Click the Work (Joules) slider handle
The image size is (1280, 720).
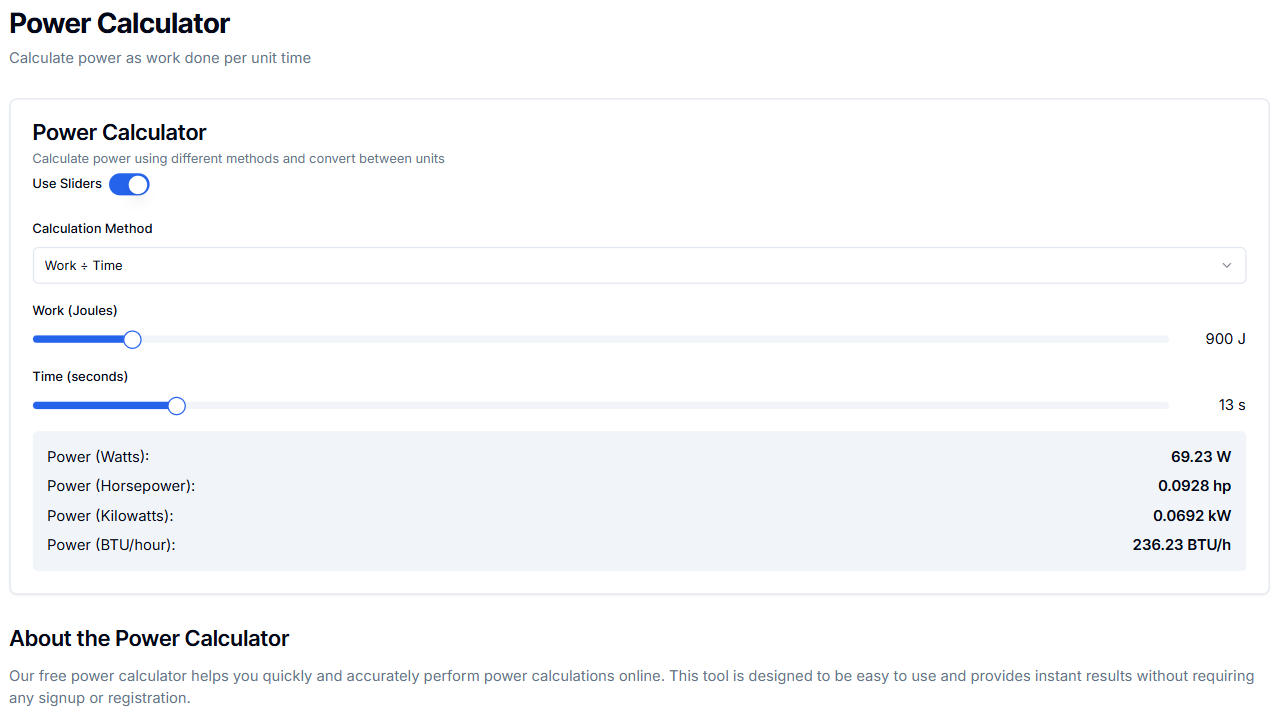click(132, 340)
